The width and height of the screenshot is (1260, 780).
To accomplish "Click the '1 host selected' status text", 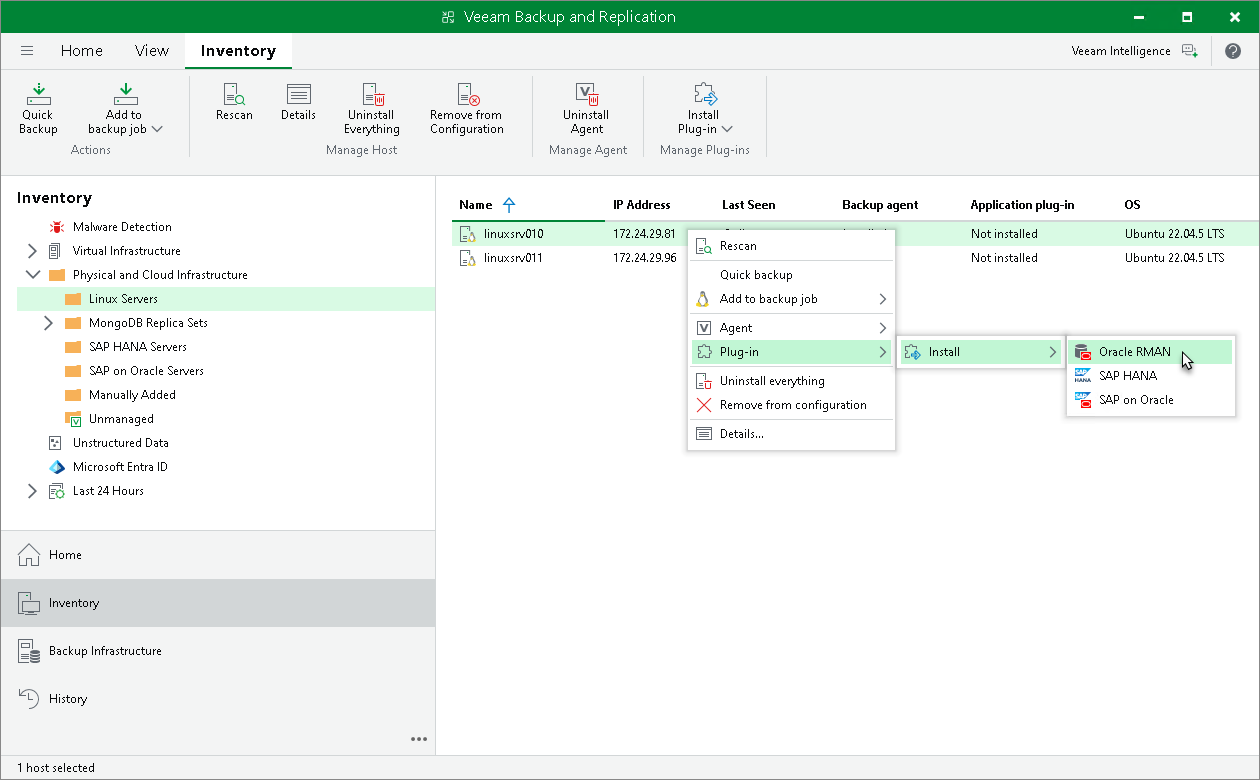I will pos(56,768).
